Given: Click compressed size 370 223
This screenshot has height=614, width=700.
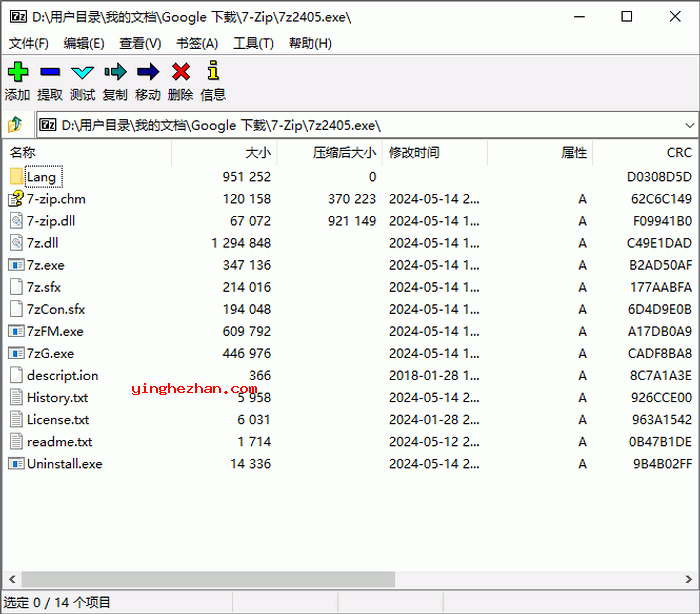Looking at the screenshot, I should pyautogui.click(x=352, y=199).
